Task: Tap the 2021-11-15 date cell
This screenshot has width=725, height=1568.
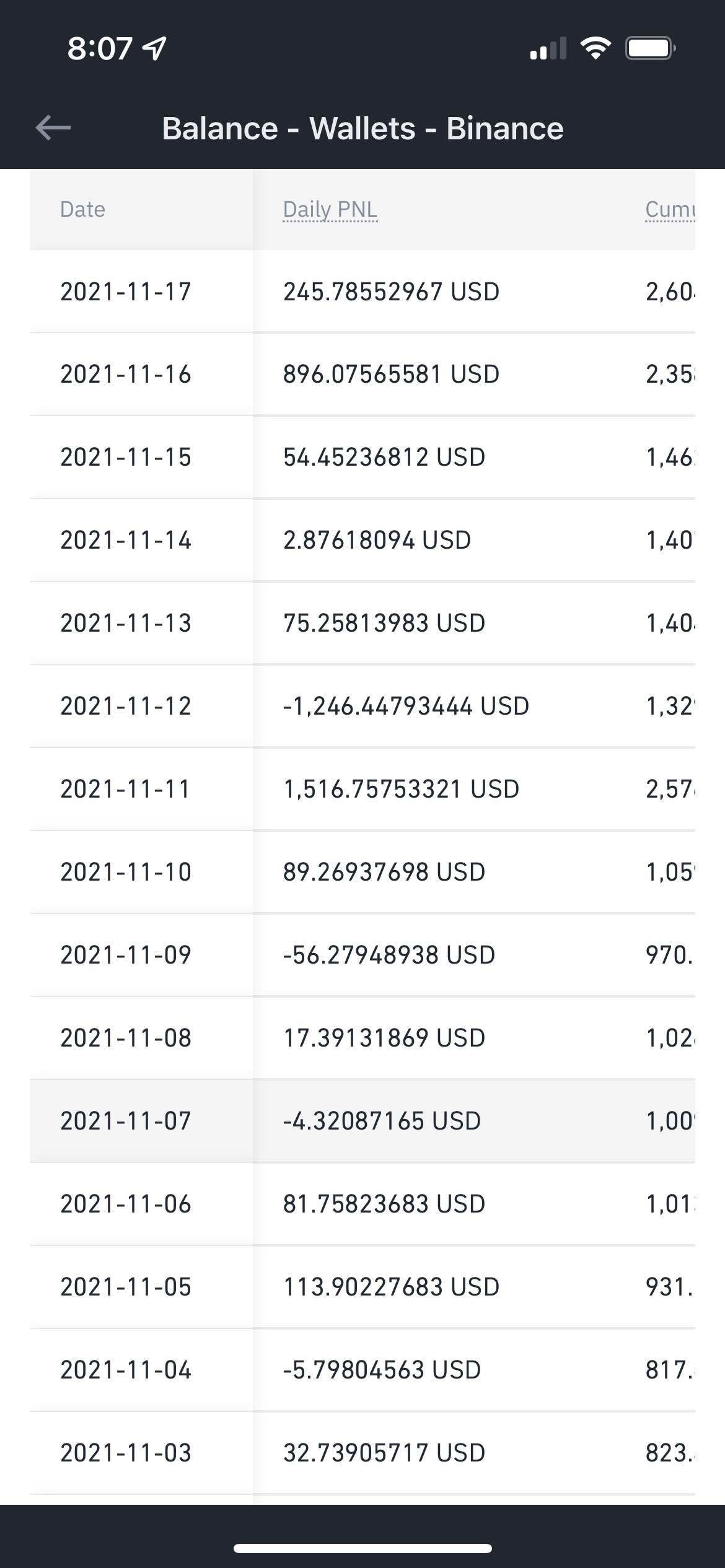Action: click(x=126, y=457)
